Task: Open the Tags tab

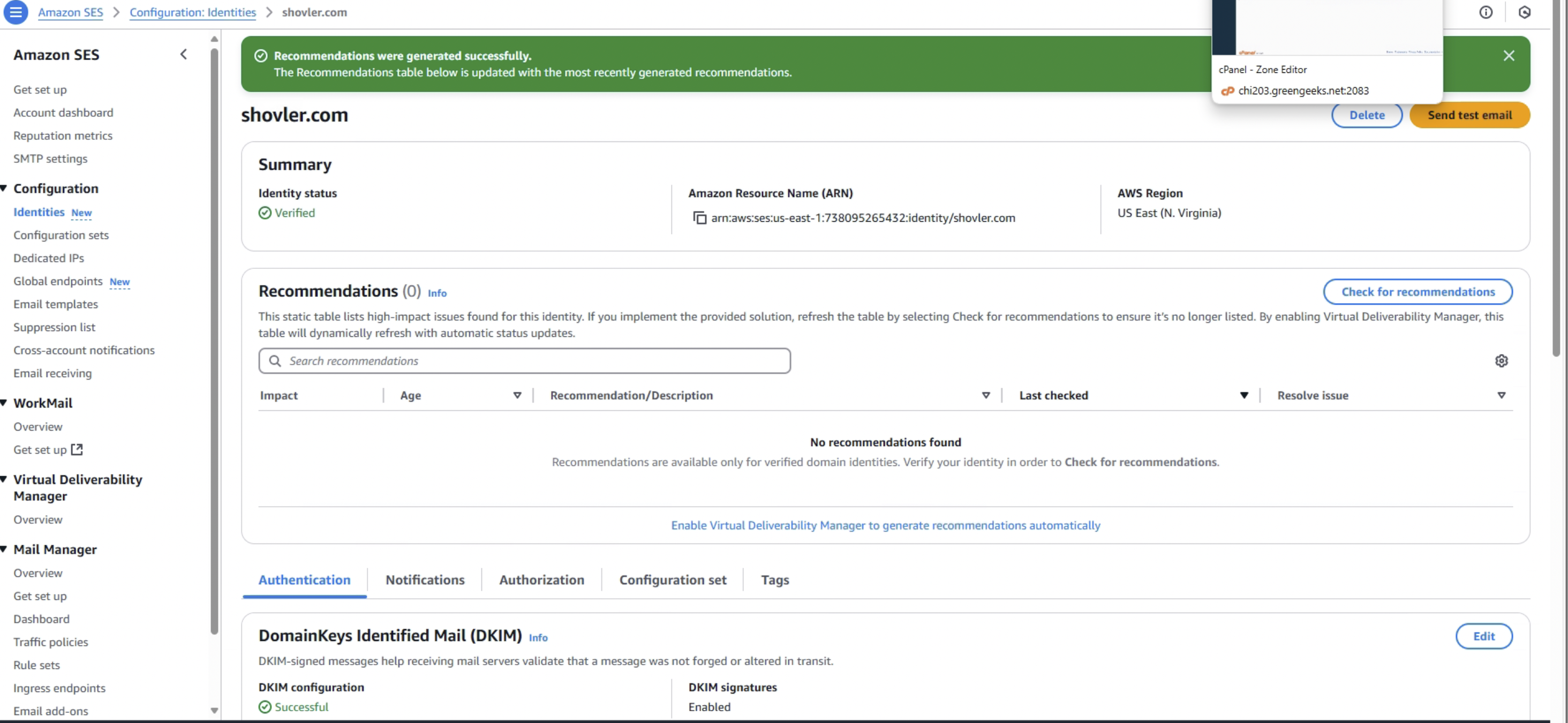Action: click(775, 580)
